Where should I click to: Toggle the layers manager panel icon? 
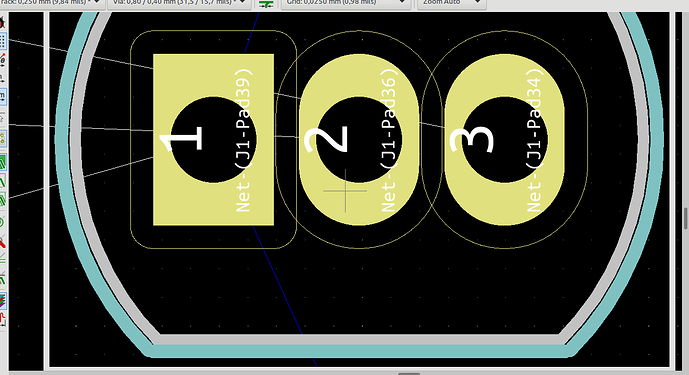coord(2,301)
